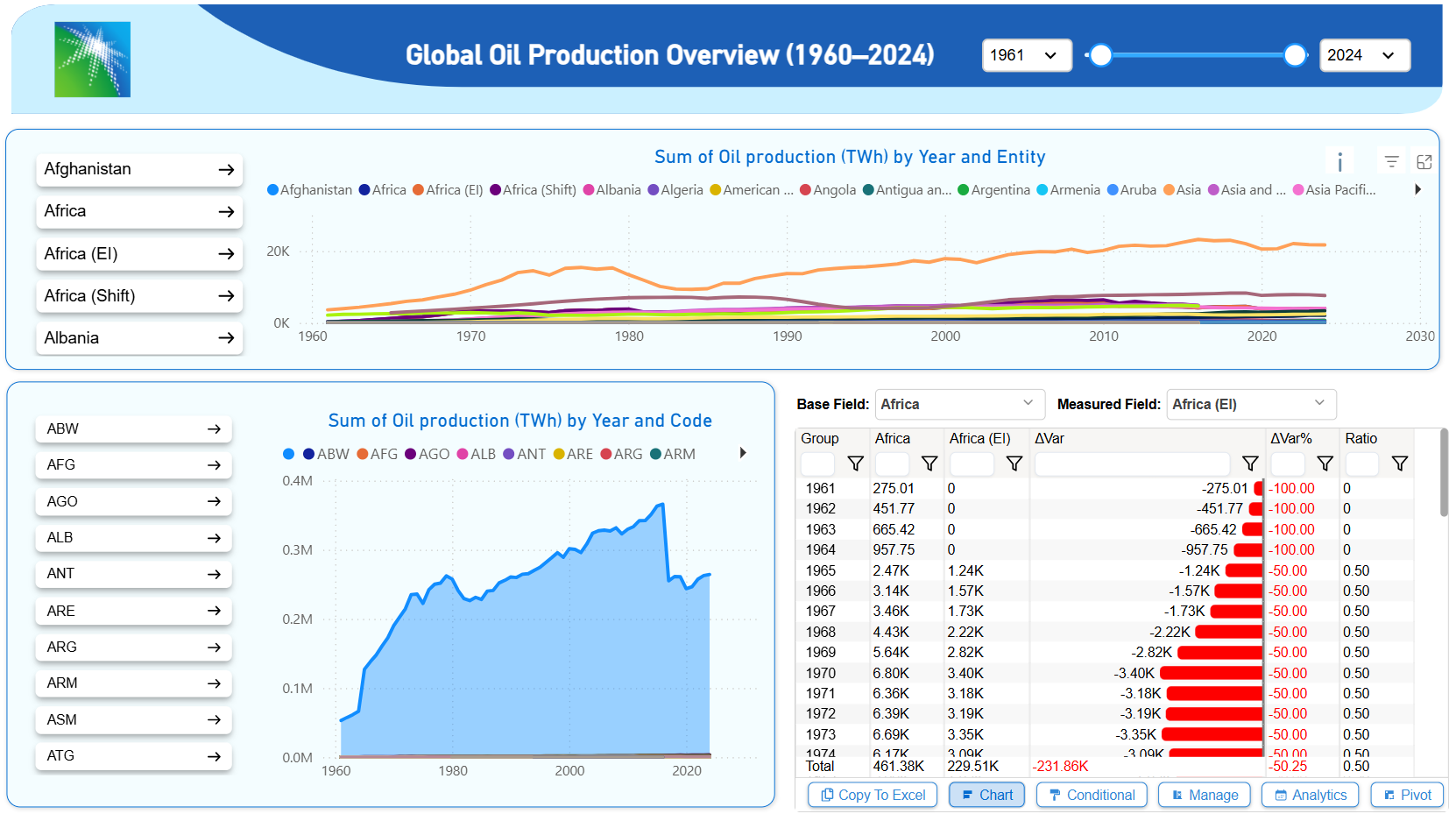Toggle Algeria legend item in Entity chart
1456x814 pixels.
675,190
